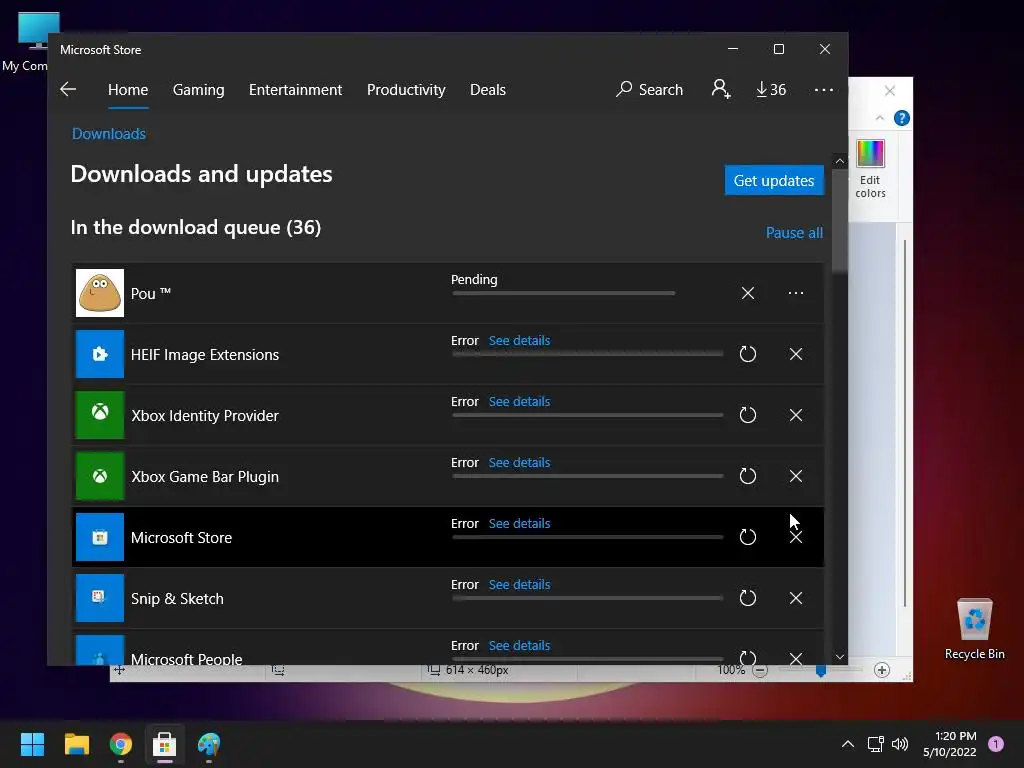
Task: Open the notification badge in tray
Action: pyautogui.click(x=996, y=744)
